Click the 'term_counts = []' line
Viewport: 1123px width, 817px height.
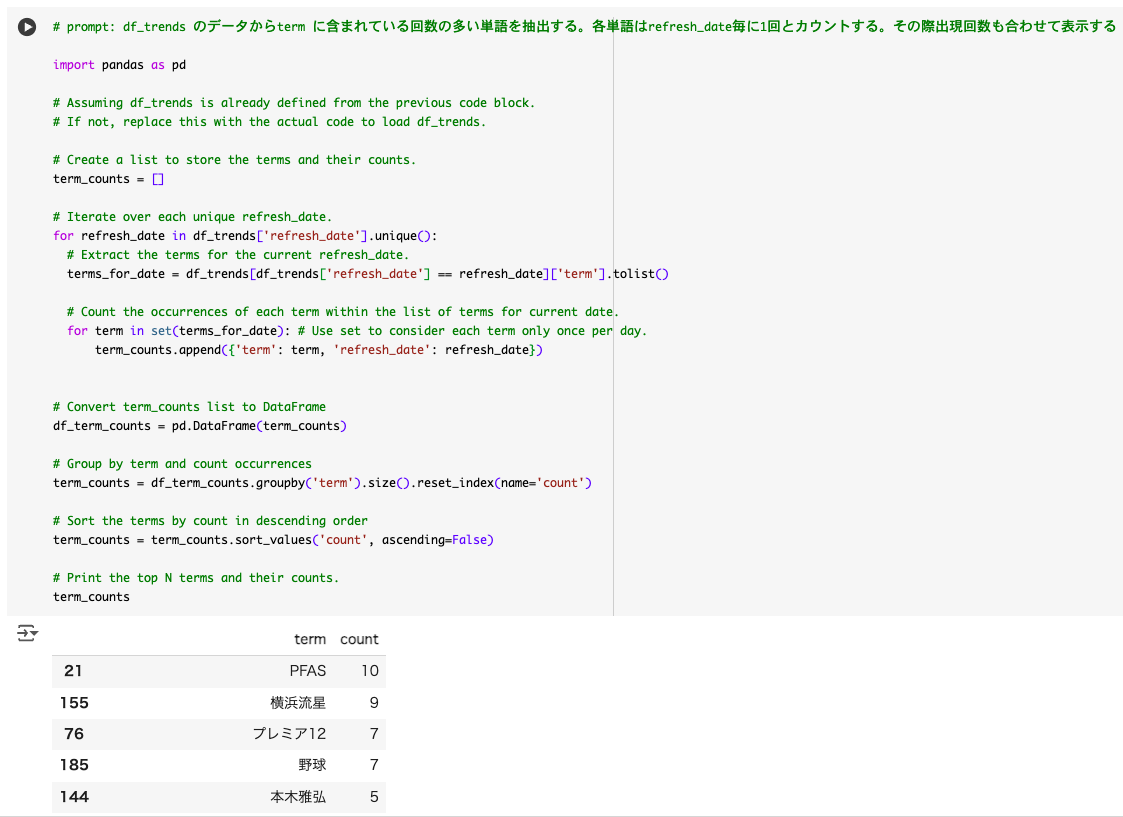[x=108, y=179]
